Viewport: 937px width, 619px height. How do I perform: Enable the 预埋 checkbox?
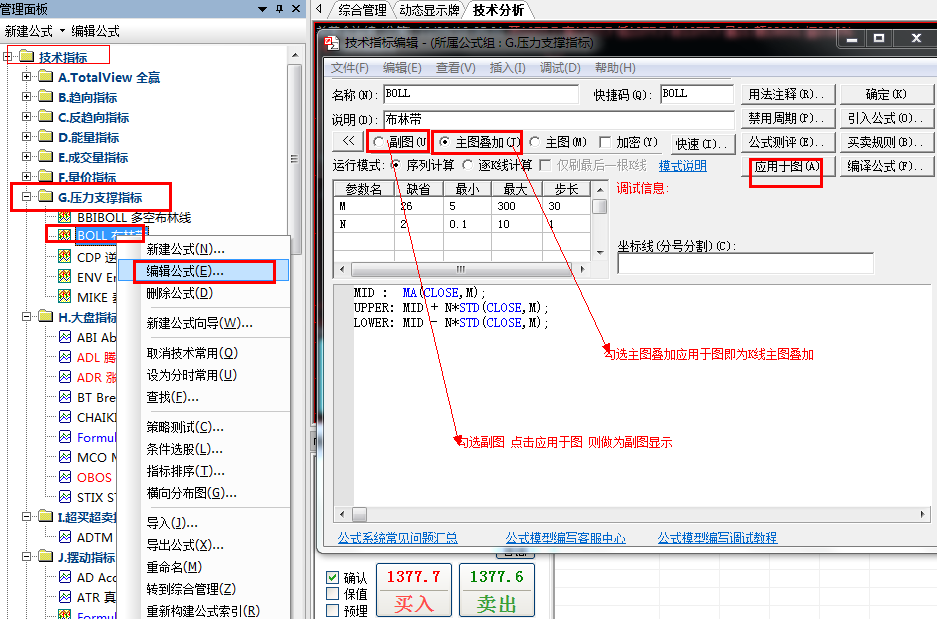pos(333,611)
